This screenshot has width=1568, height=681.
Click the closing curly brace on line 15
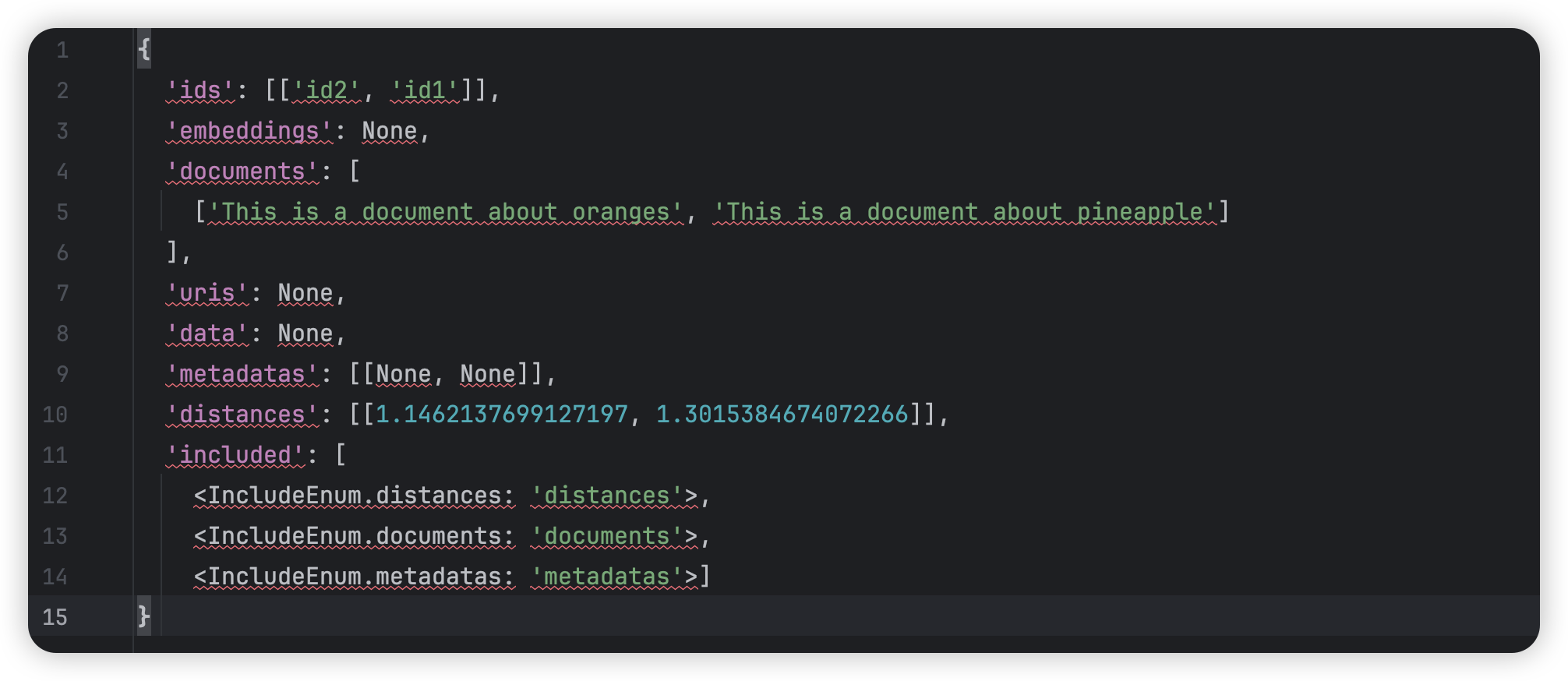click(144, 616)
